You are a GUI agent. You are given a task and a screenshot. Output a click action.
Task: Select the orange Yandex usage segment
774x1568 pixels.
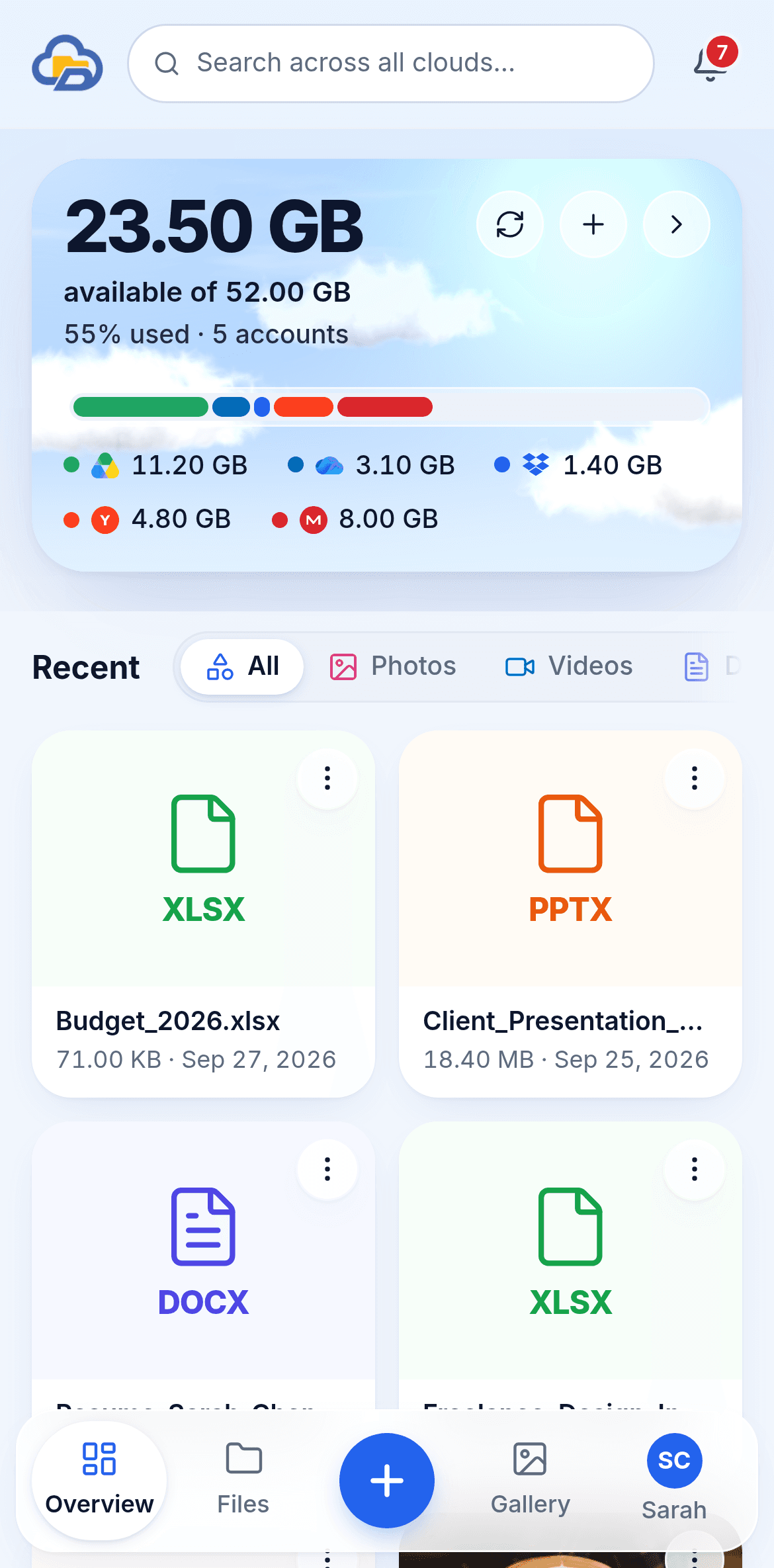click(x=304, y=407)
